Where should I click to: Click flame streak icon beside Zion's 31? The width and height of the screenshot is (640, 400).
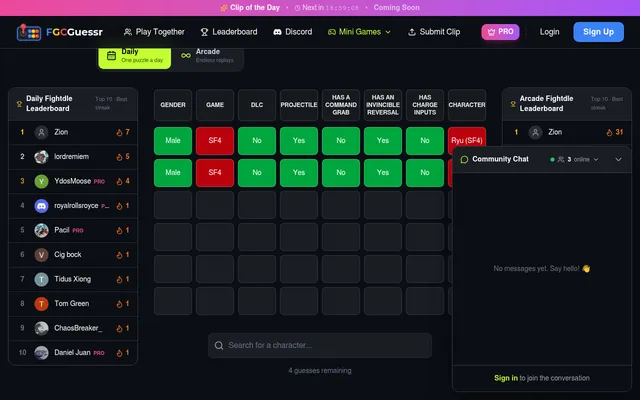pyautogui.click(x=609, y=132)
